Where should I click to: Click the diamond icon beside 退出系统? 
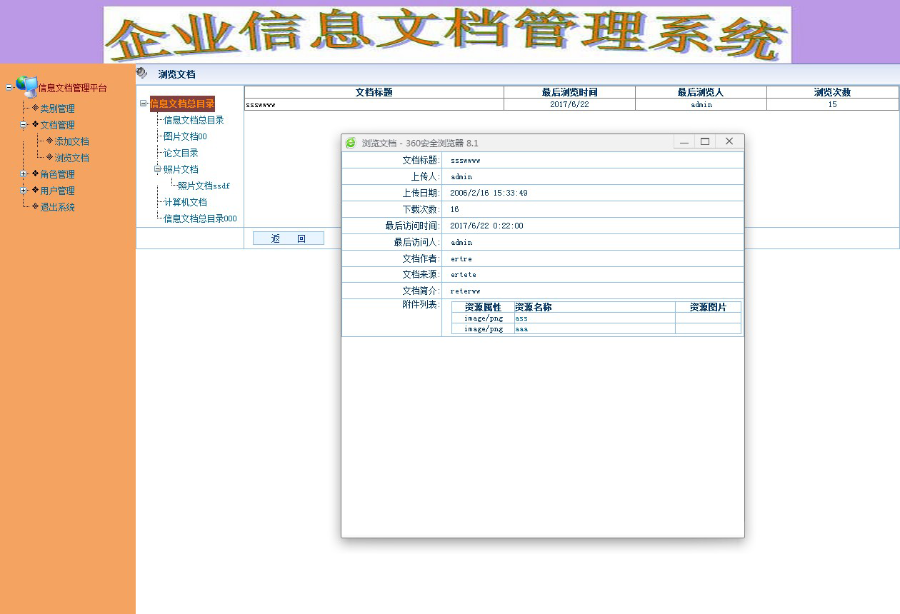pos(34,205)
